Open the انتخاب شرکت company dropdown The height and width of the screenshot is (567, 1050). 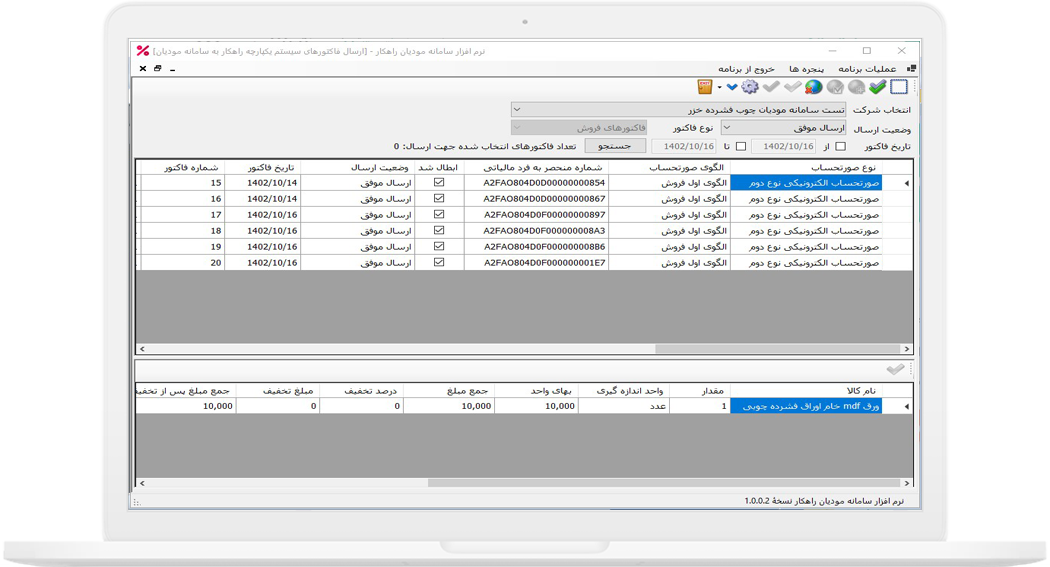point(678,109)
